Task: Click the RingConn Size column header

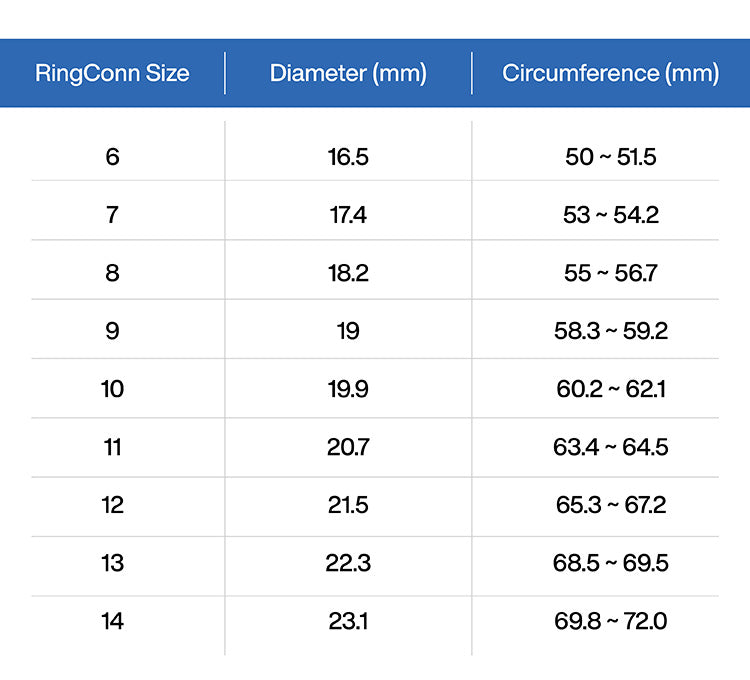Action: pos(112,73)
